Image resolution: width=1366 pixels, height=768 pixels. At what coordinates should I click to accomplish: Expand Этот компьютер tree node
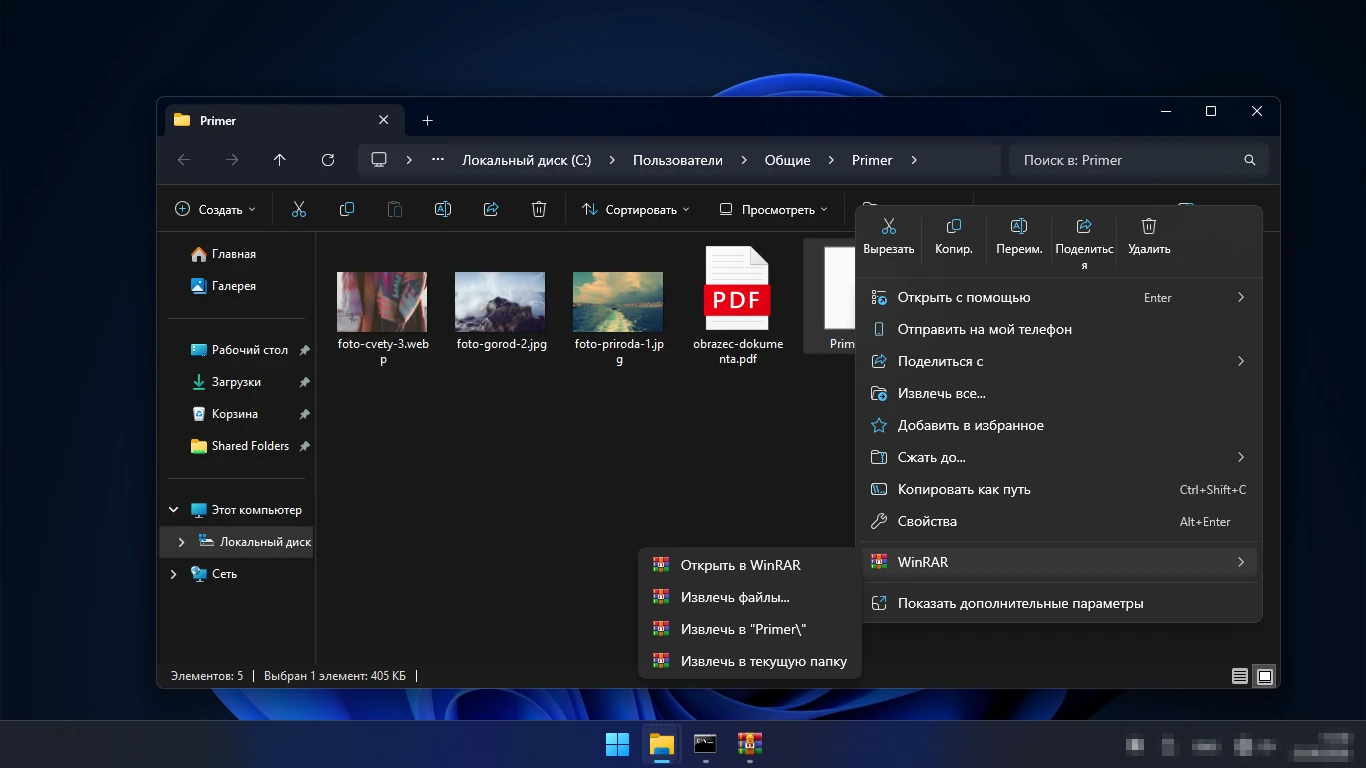tap(174, 510)
